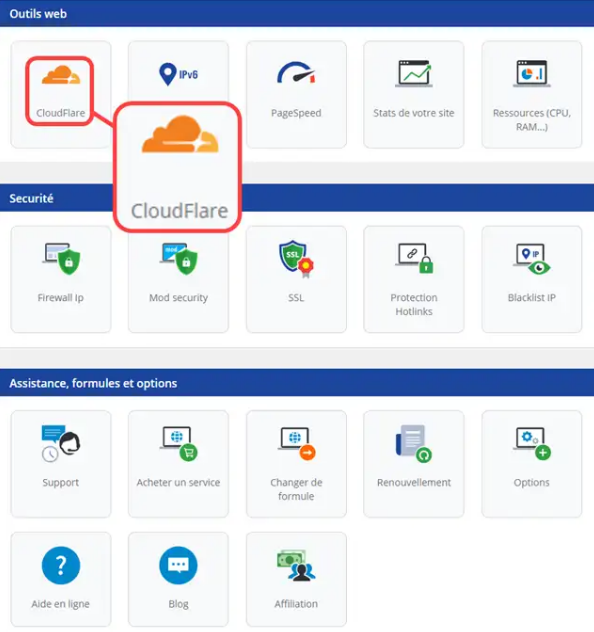The height and width of the screenshot is (632, 594).
Task: Open the Stats de votre site chart icon
Action: (414, 73)
